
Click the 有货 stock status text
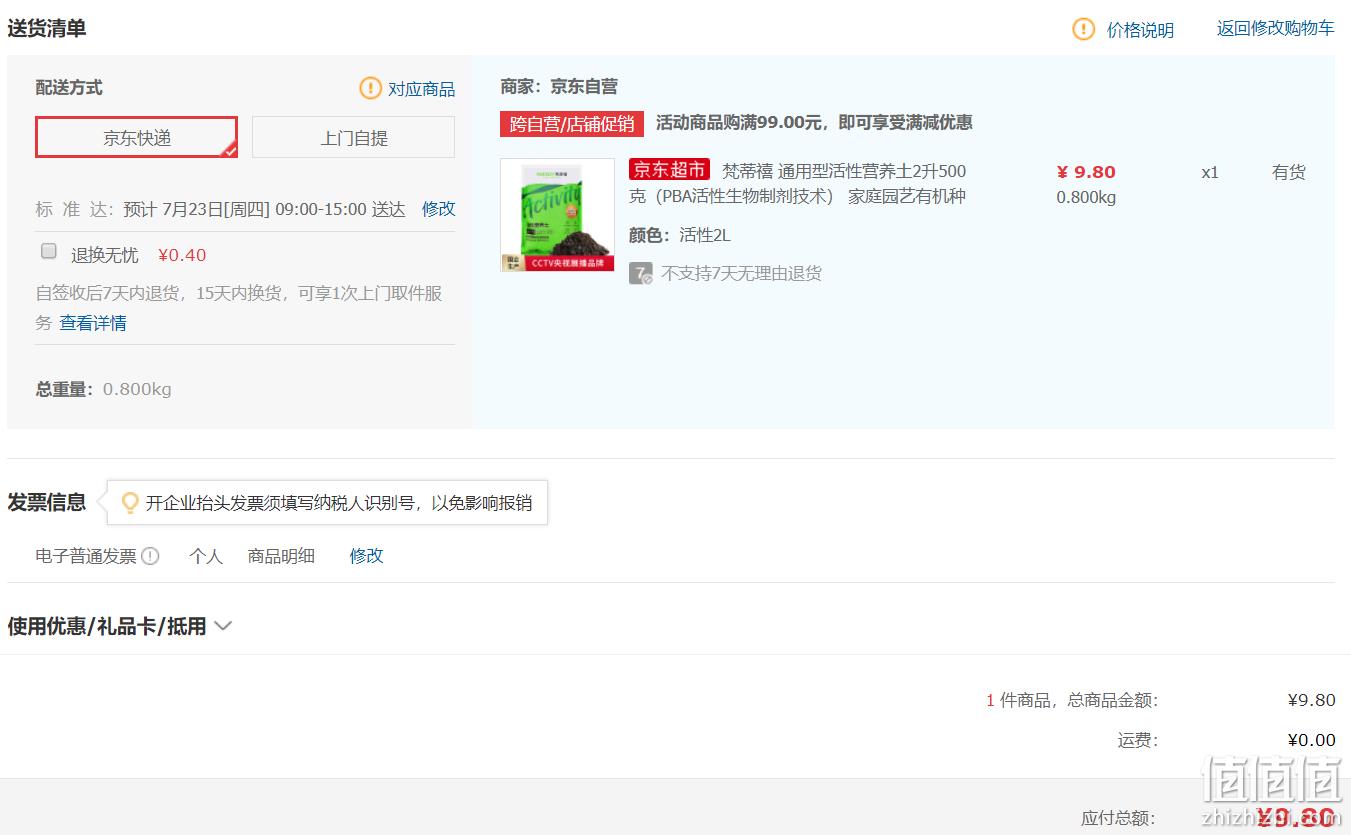(1289, 172)
